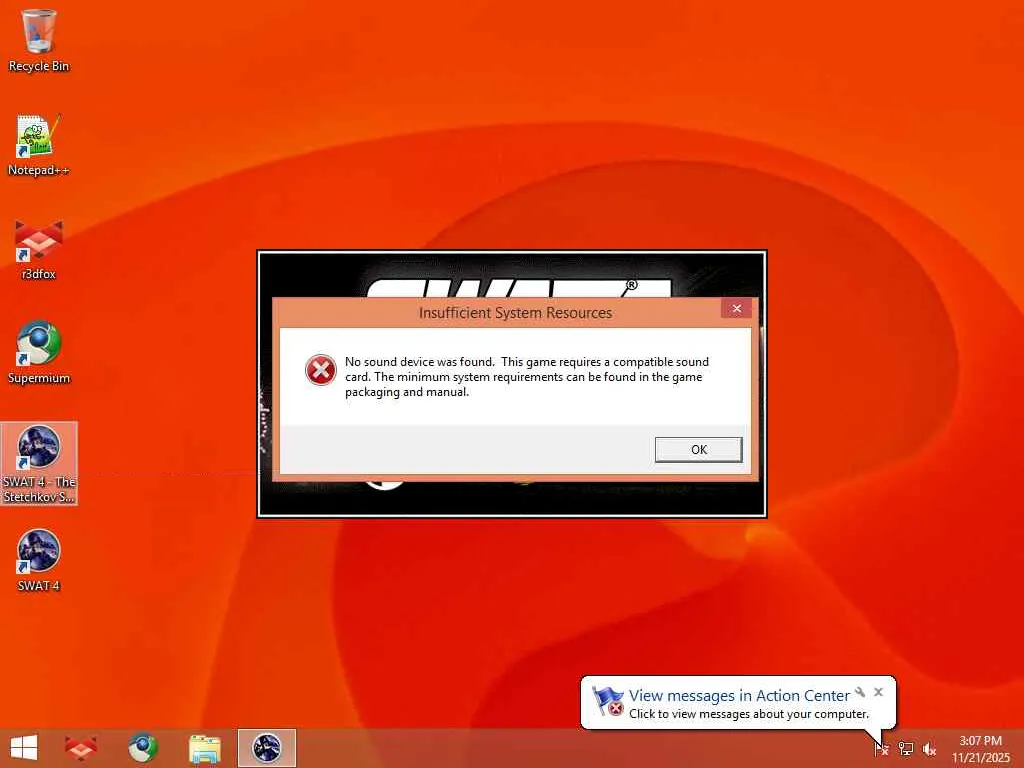Click the red error icon in dialog
Screen dimensions: 1024x768
pos(321,370)
